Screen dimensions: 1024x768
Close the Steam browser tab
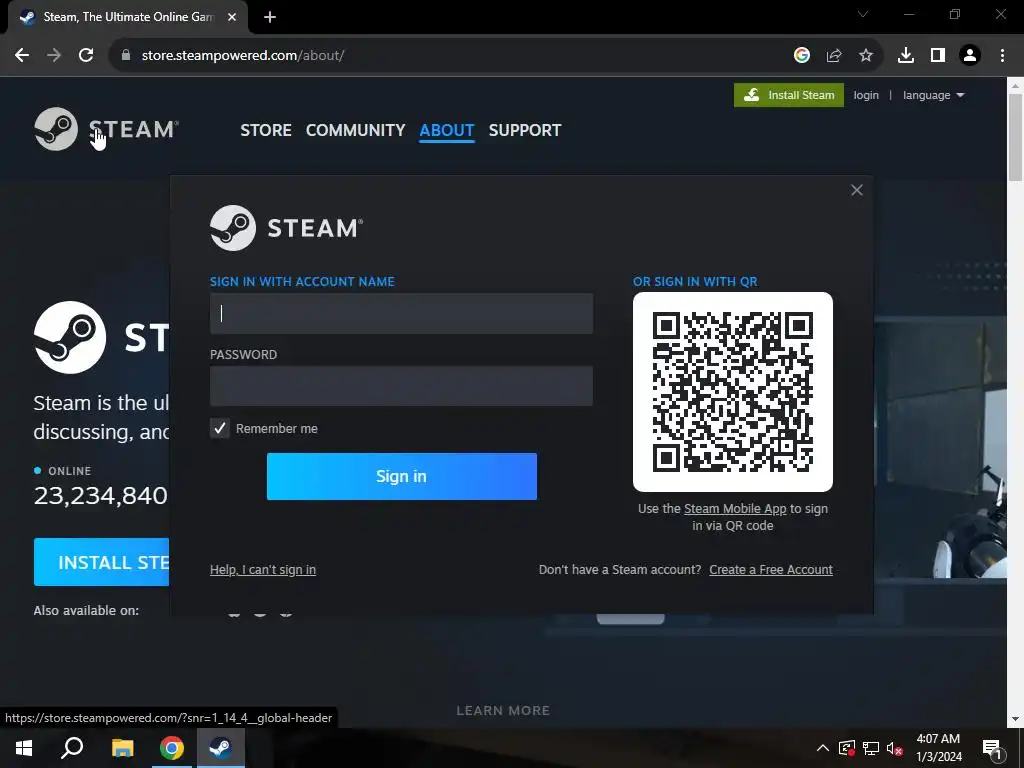point(232,17)
